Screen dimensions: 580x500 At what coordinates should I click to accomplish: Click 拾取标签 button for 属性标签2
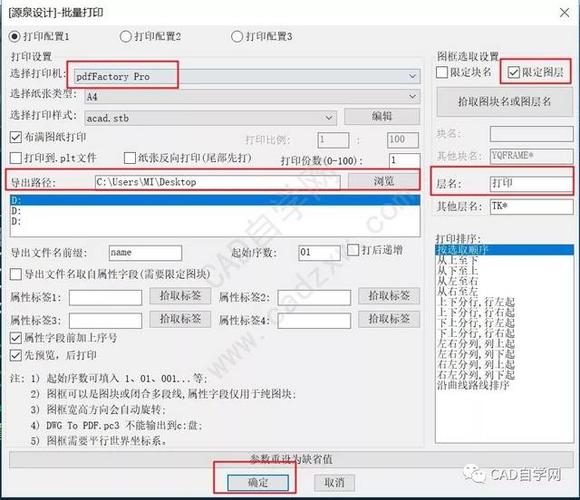click(x=389, y=296)
